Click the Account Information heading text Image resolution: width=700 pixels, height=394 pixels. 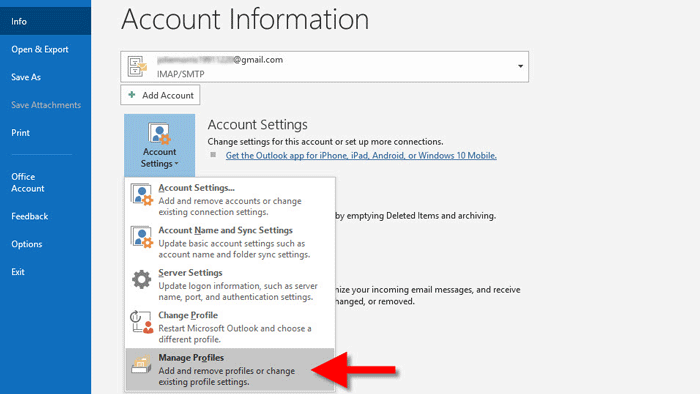[245, 19]
